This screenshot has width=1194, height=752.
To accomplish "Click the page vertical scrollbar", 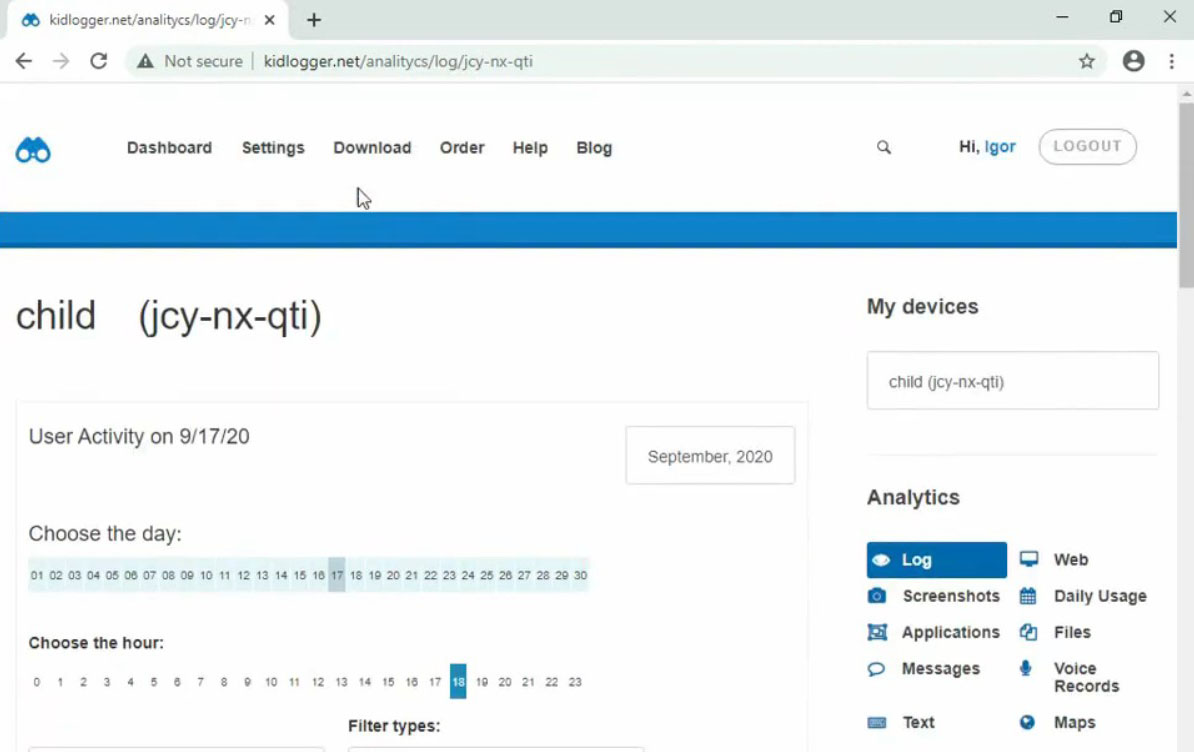I will 1186,419.
